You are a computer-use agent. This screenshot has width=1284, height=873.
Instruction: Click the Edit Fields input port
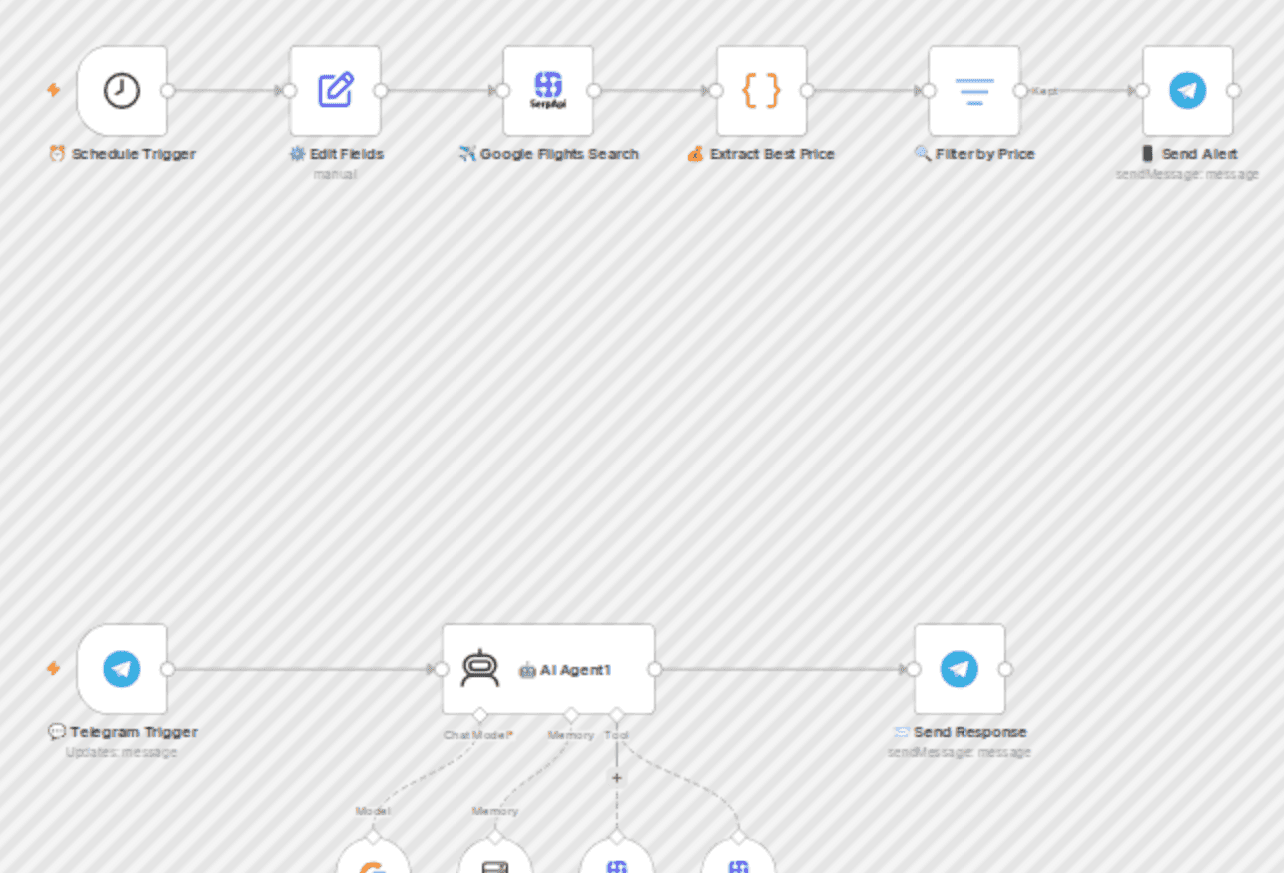click(x=290, y=91)
